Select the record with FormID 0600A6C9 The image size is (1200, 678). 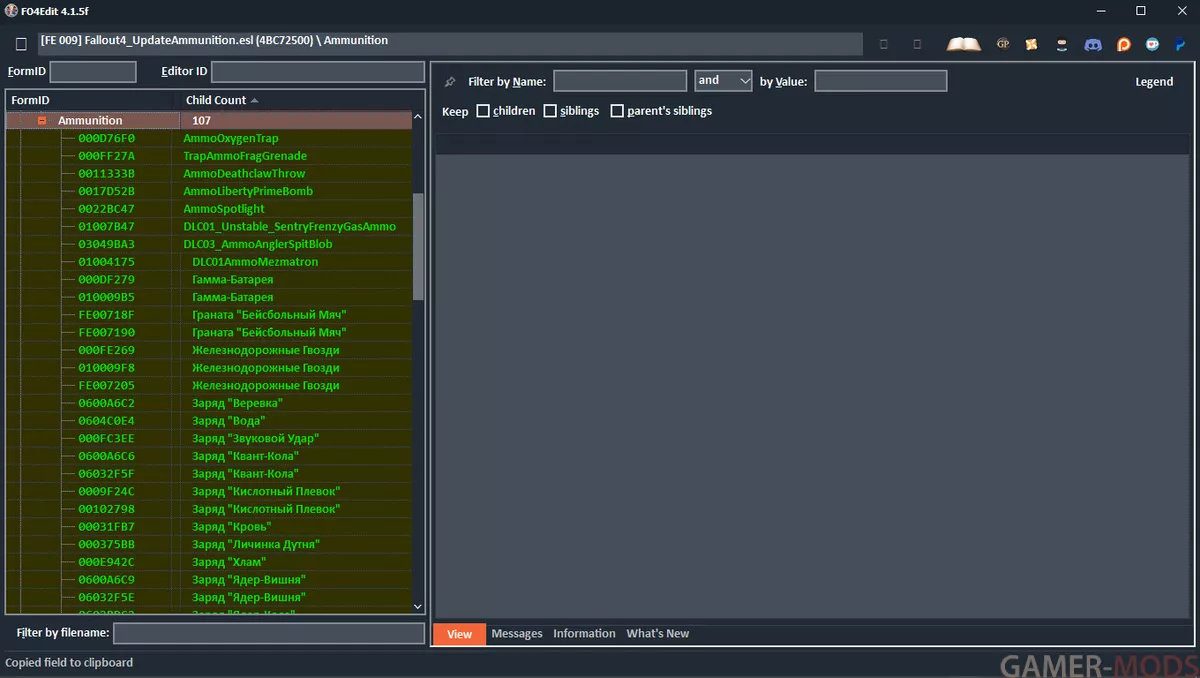209,580
